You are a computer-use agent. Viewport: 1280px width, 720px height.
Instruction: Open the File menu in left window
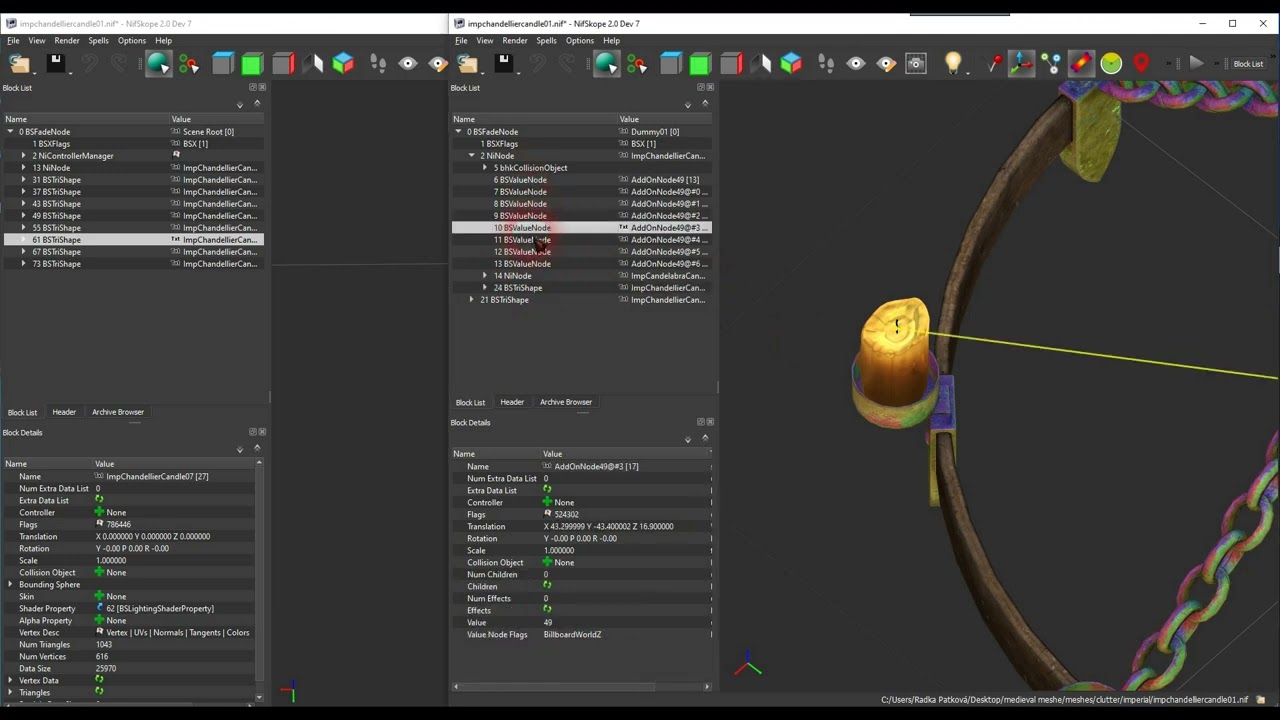pos(13,41)
